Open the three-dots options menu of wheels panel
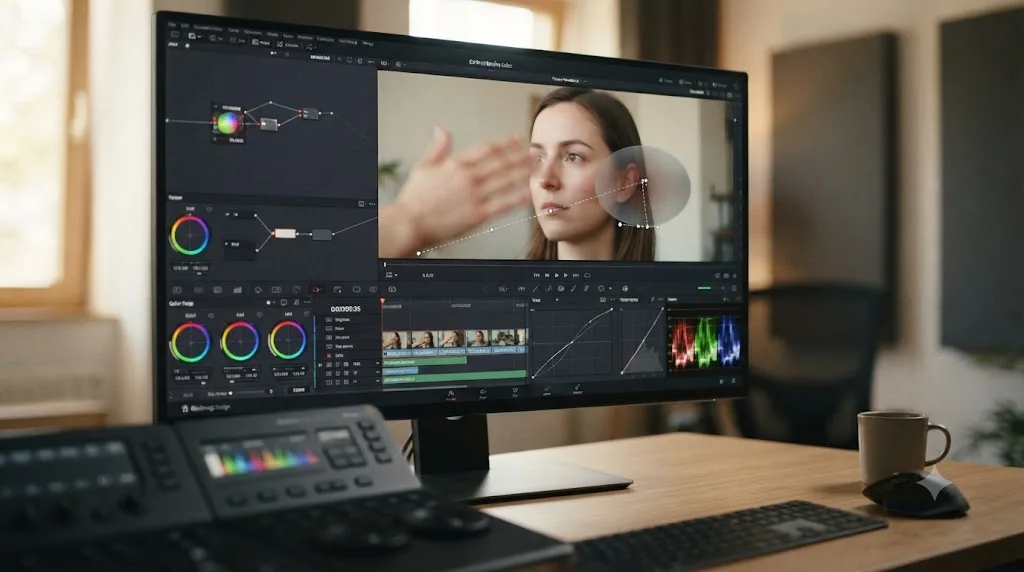The height and width of the screenshot is (572, 1024). point(307,302)
